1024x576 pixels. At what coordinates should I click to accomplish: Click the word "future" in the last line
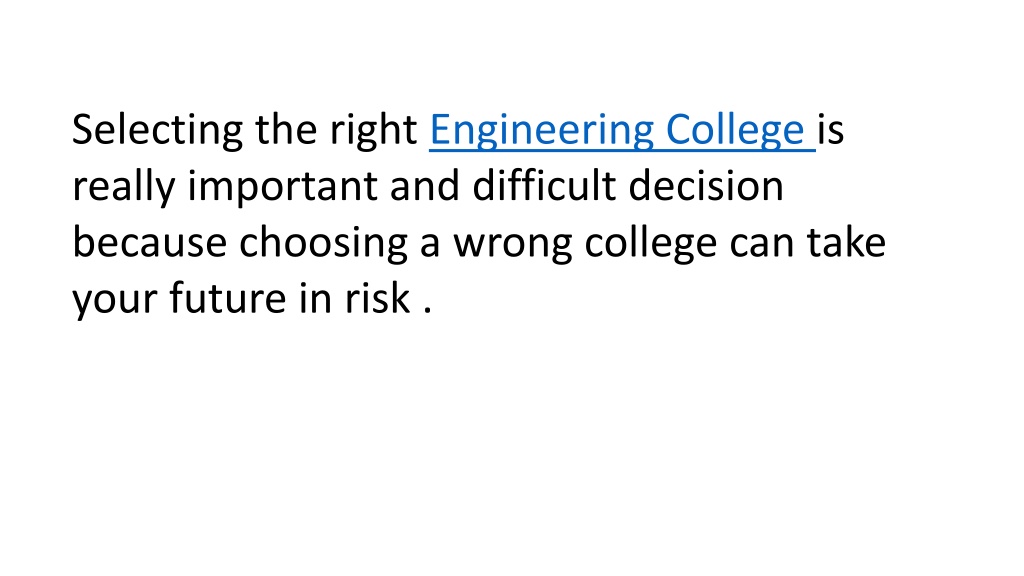pos(228,298)
